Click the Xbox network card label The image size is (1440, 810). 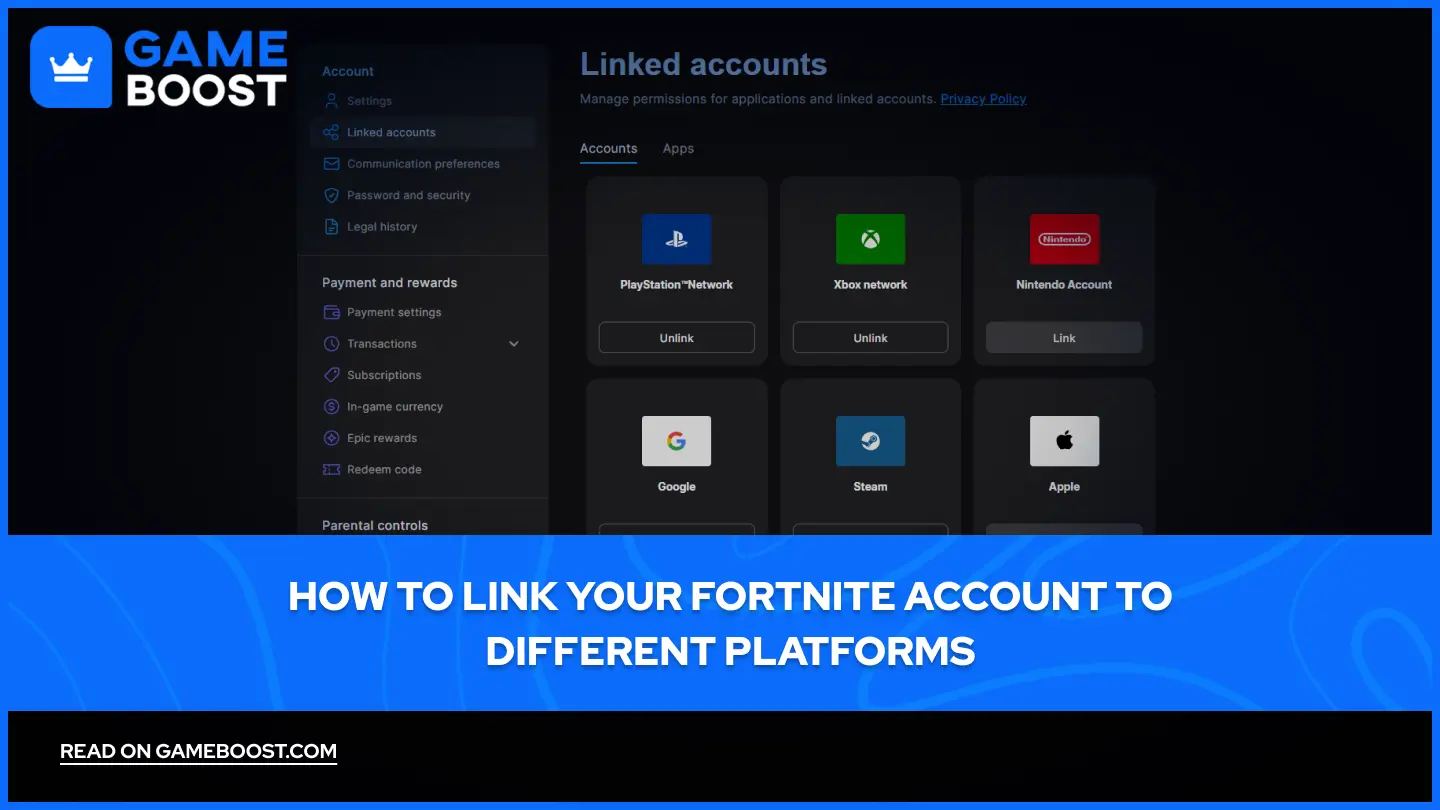870,285
